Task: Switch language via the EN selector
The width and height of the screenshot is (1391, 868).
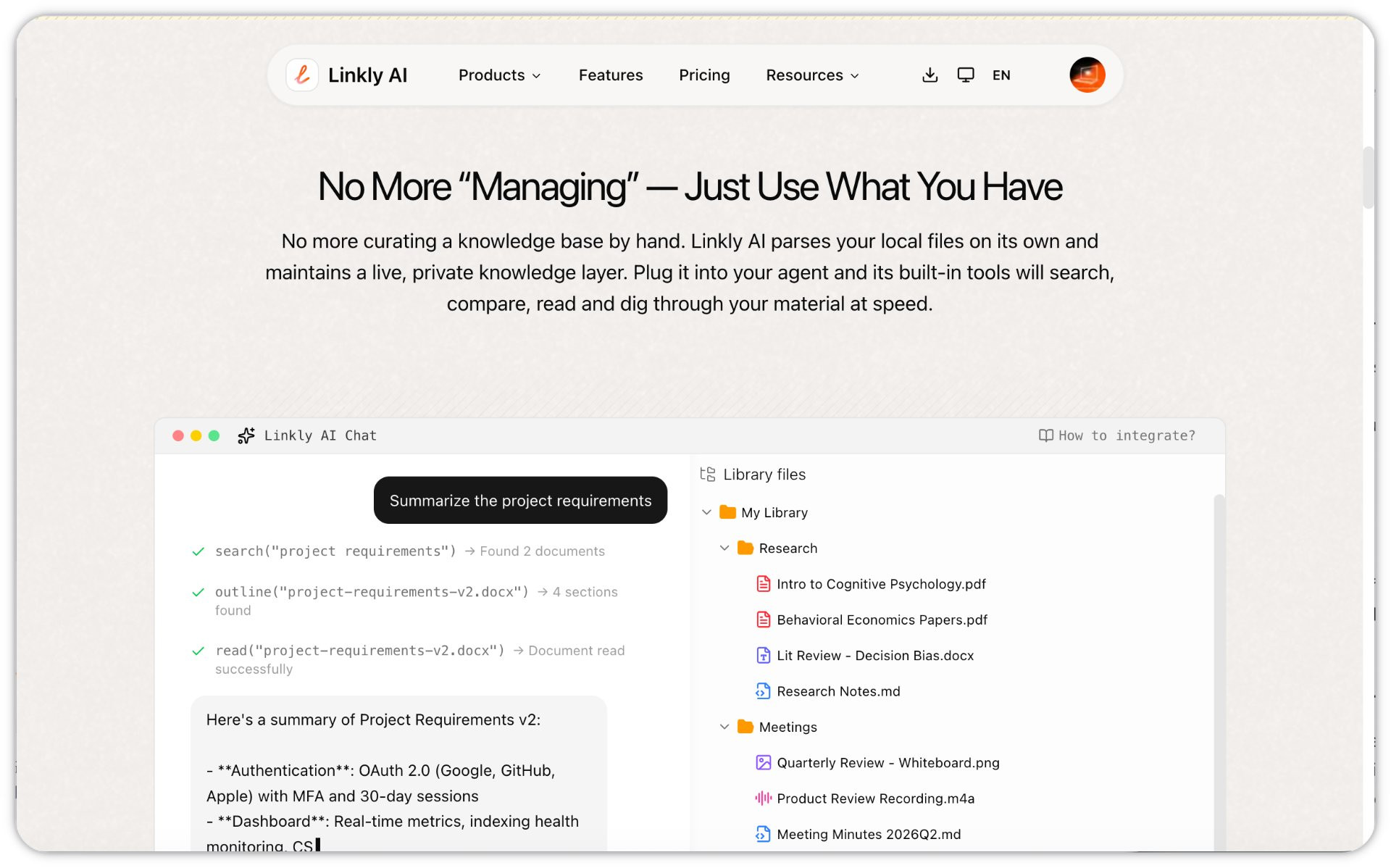Action: tap(1001, 75)
